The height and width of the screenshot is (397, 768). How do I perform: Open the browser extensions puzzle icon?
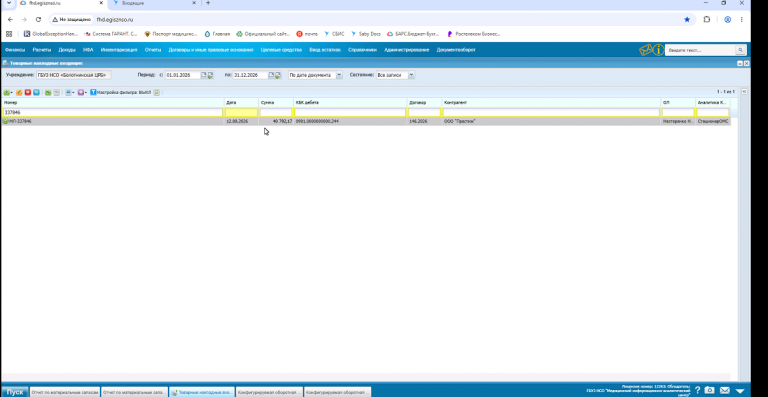(x=707, y=20)
